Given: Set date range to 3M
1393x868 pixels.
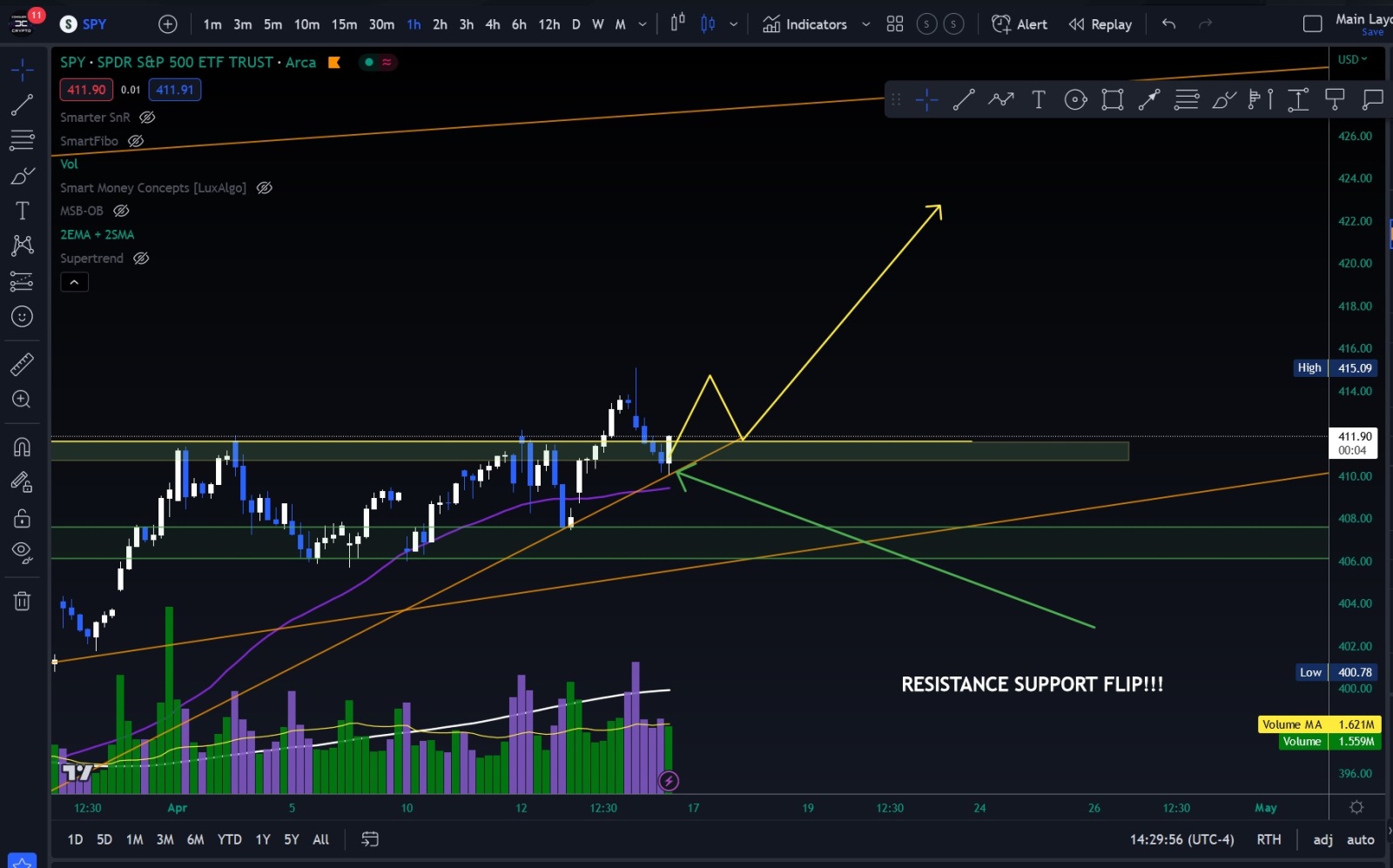Looking at the screenshot, I should point(165,839).
